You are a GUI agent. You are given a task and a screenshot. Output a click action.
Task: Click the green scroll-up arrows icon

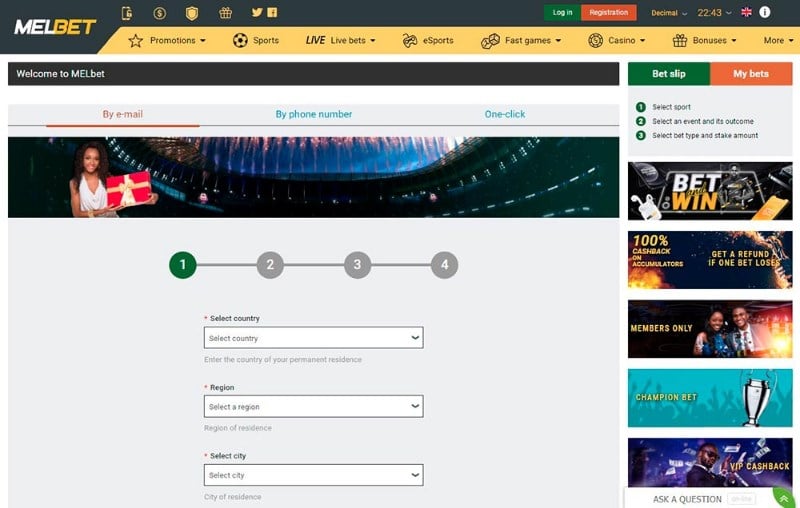pyautogui.click(x=784, y=498)
